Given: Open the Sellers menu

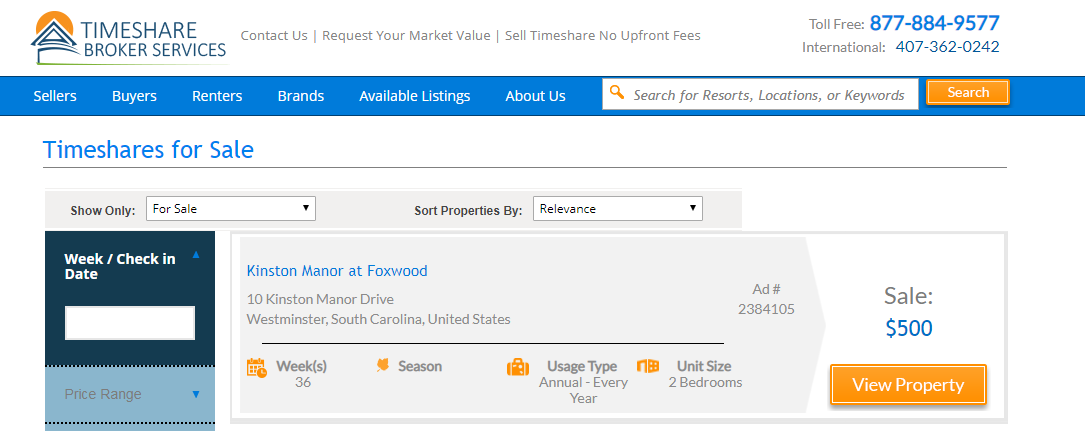Looking at the screenshot, I should [55, 96].
